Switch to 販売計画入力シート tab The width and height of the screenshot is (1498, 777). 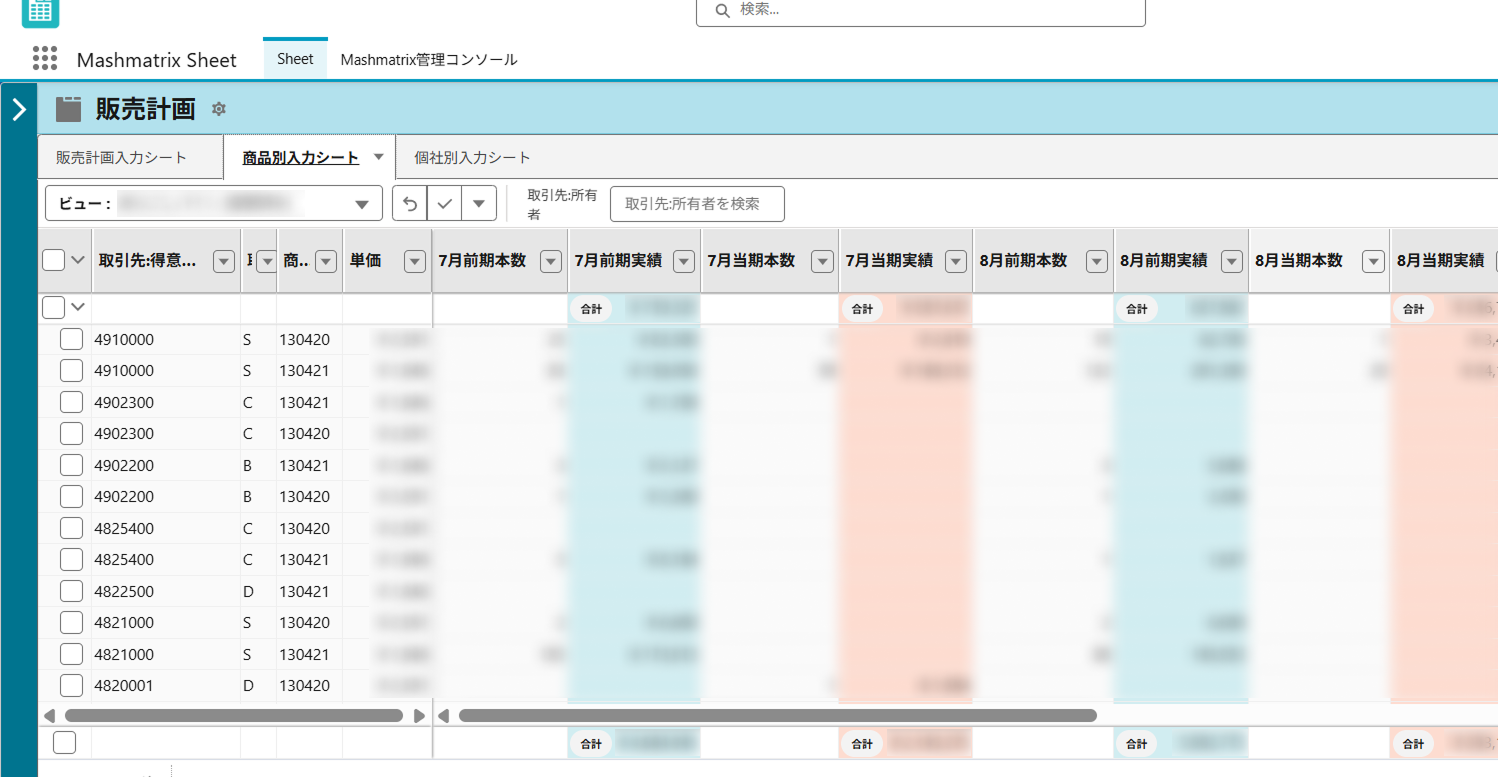(x=121, y=158)
